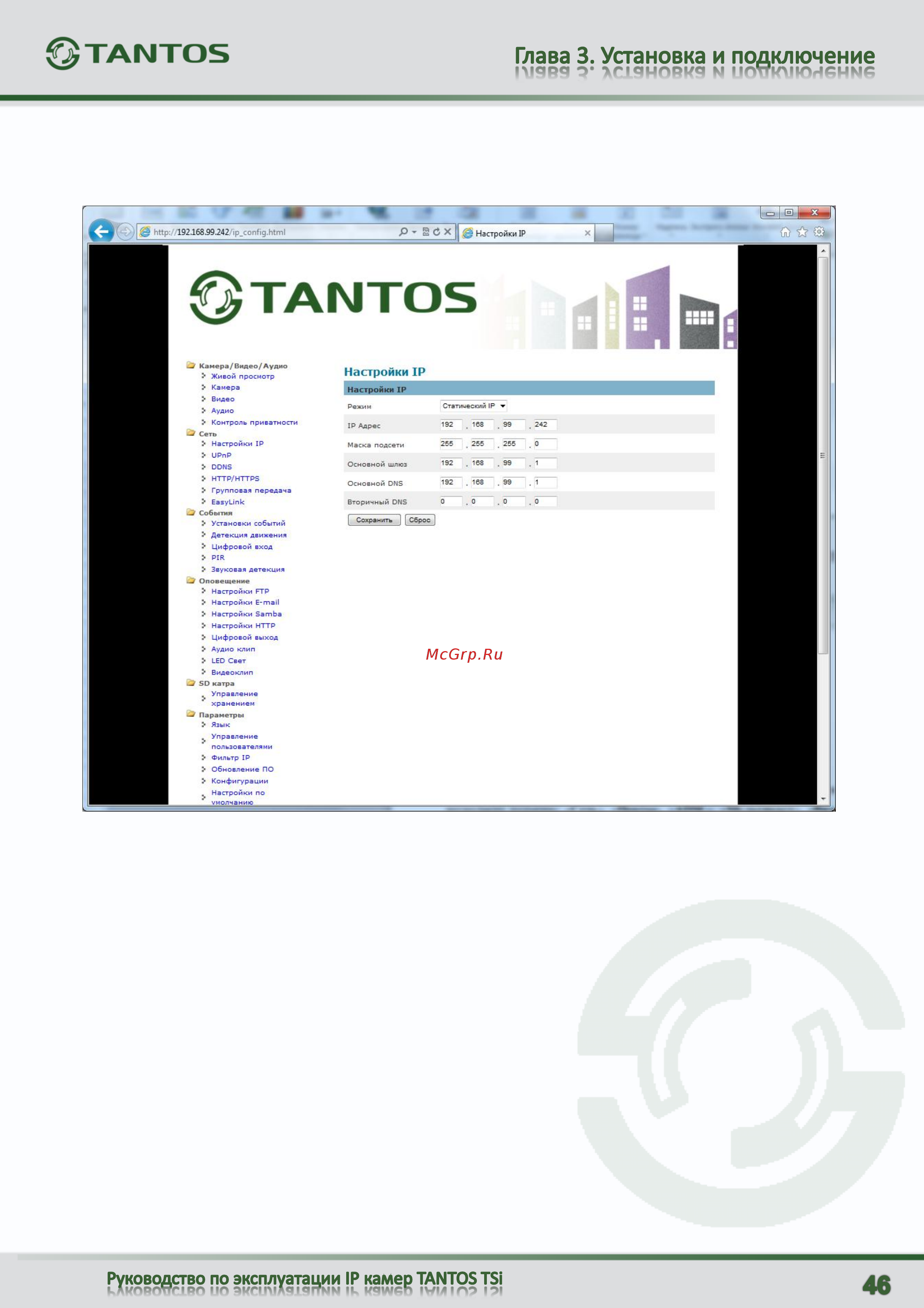This screenshot has width=924, height=1308.
Task: Open the 'EasyLink' menu link
Action: click(x=228, y=502)
